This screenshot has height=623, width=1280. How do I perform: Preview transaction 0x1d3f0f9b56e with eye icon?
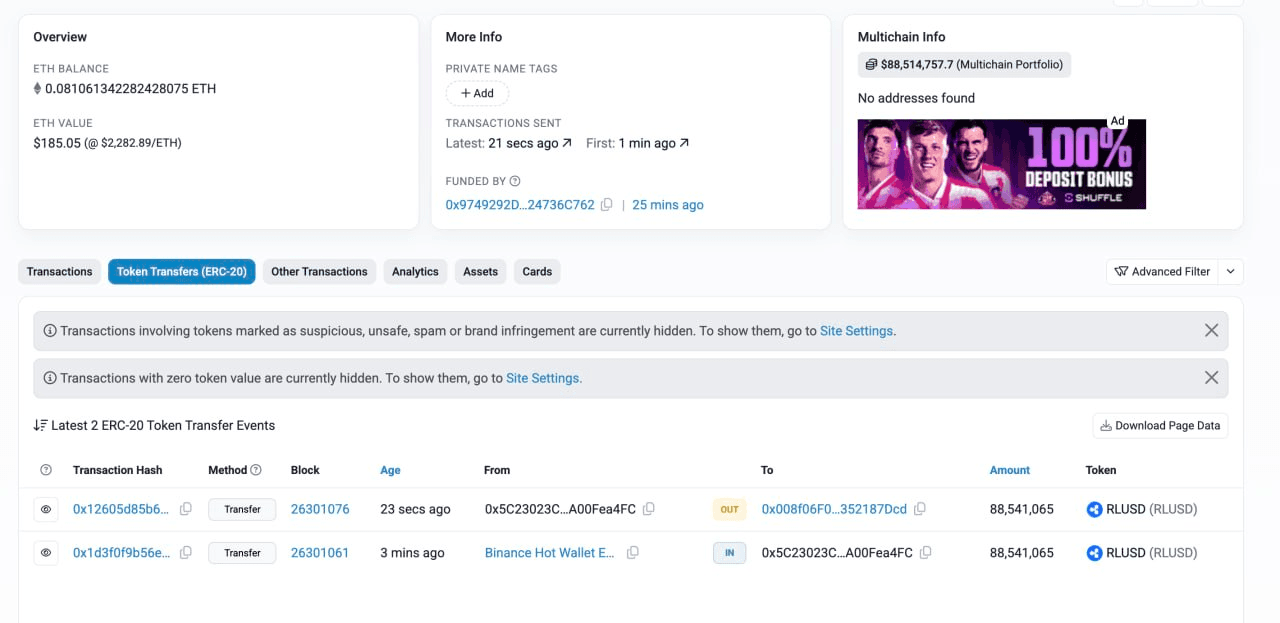click(x=46, y=552)
